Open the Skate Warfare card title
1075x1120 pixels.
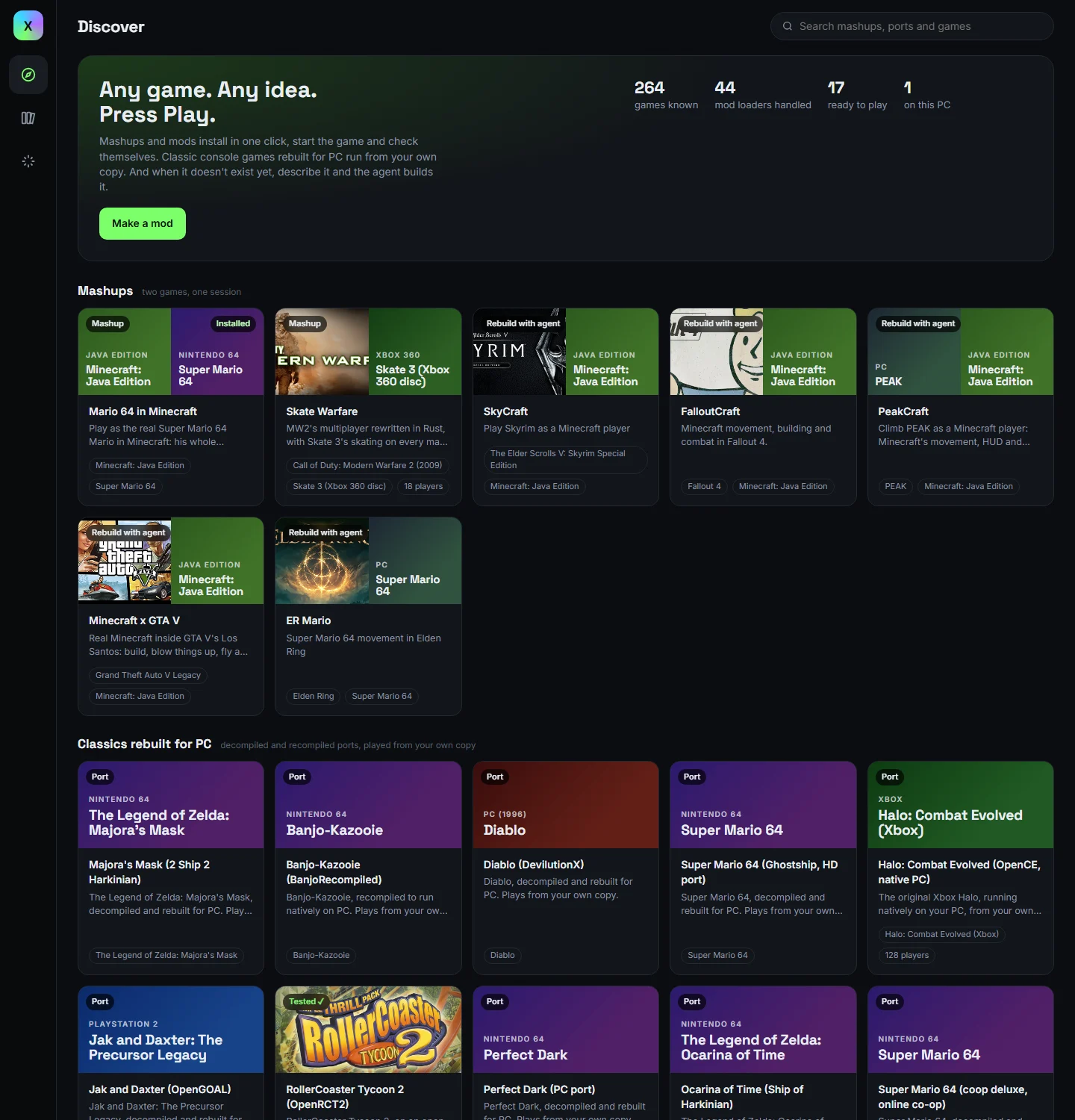(322, 411)
